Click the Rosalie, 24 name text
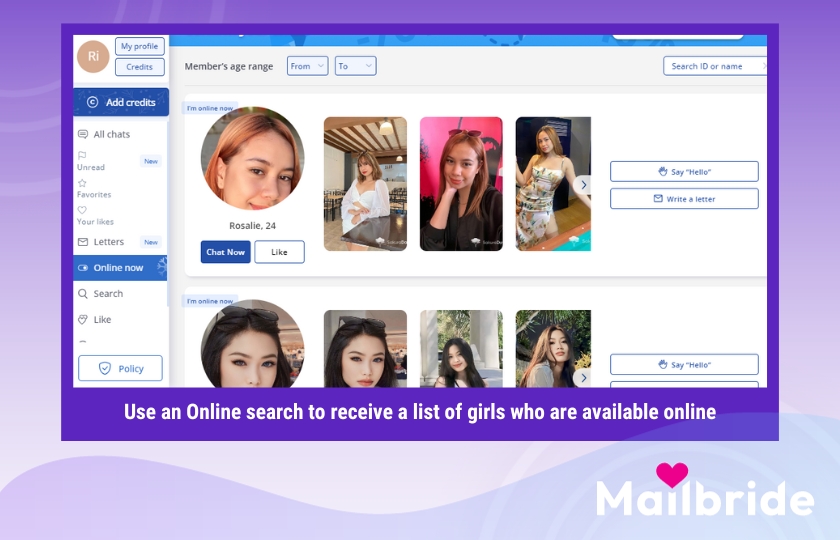This screenshot has width=840, height=540. 252,226
